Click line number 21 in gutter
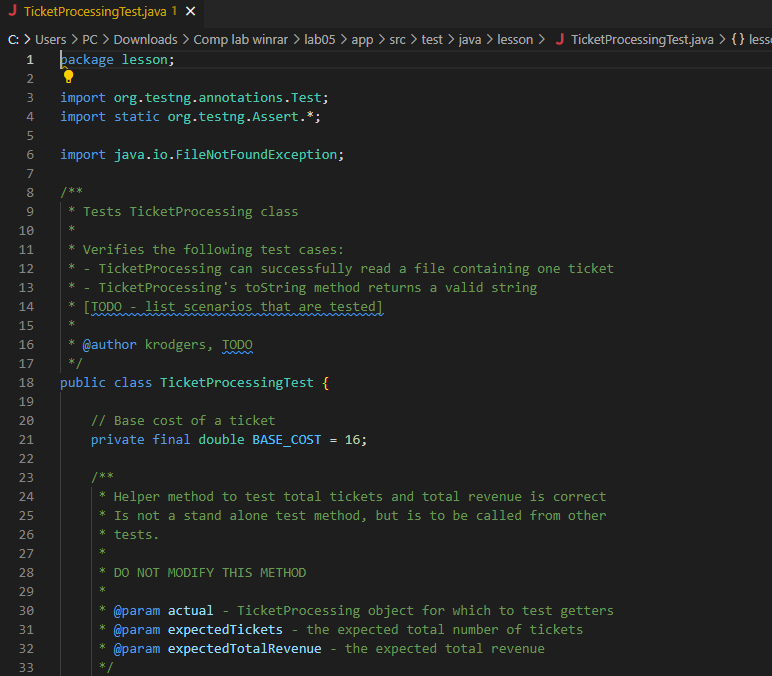 pyautogui.click(x=26, y=440)
